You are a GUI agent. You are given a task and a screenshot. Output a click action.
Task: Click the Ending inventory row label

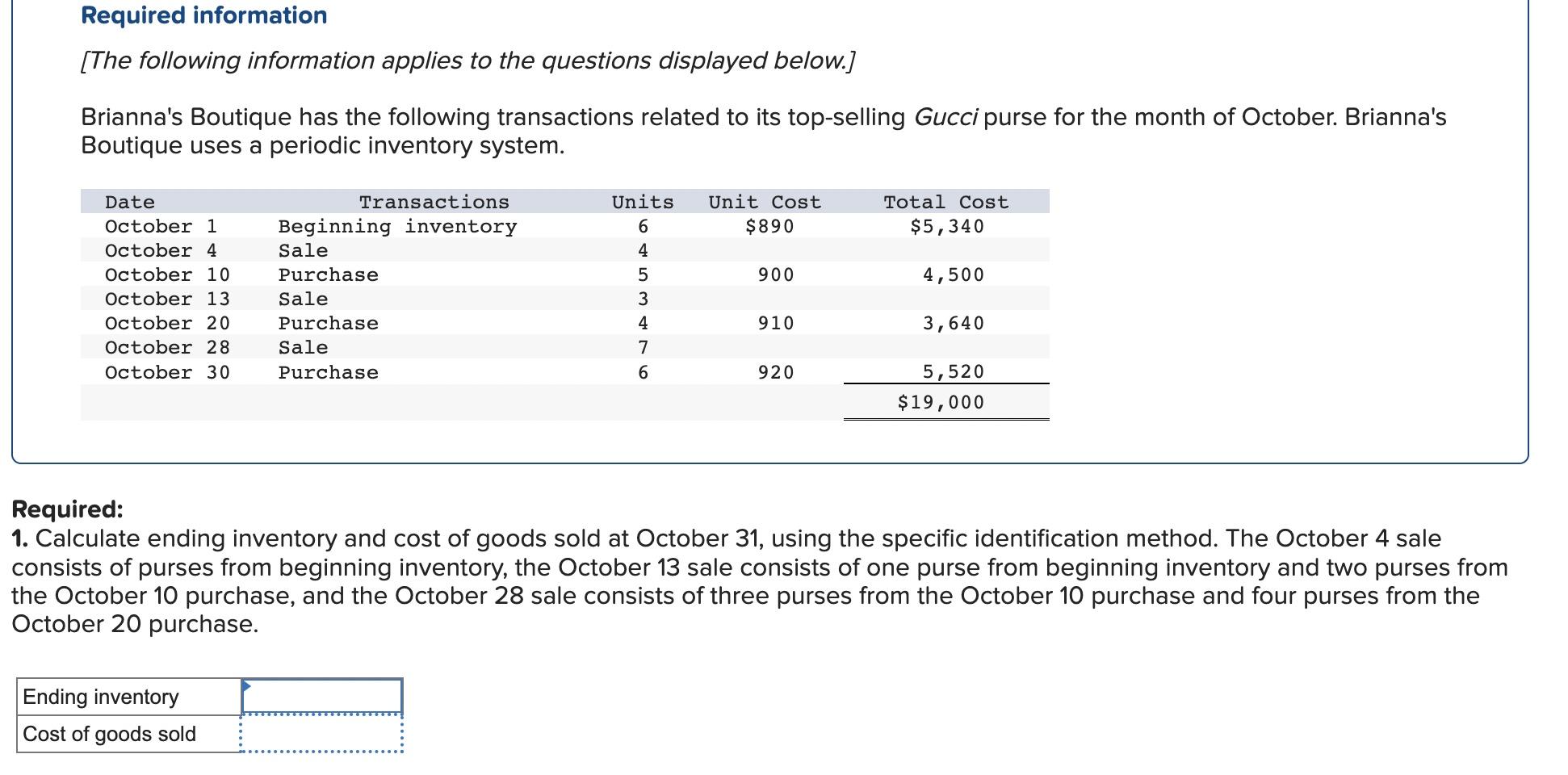click(100, 696)
